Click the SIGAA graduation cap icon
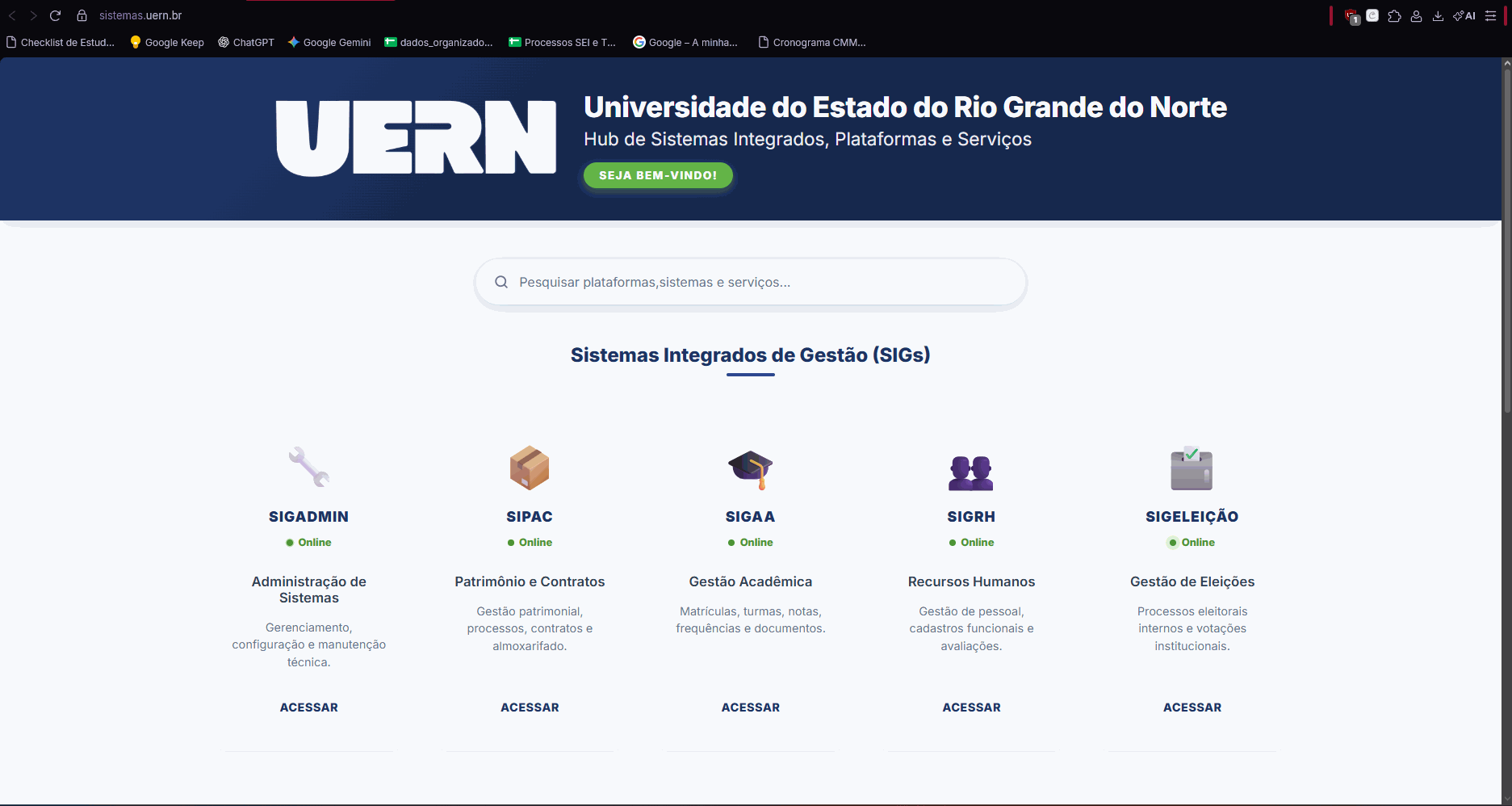 click(751, 469)
